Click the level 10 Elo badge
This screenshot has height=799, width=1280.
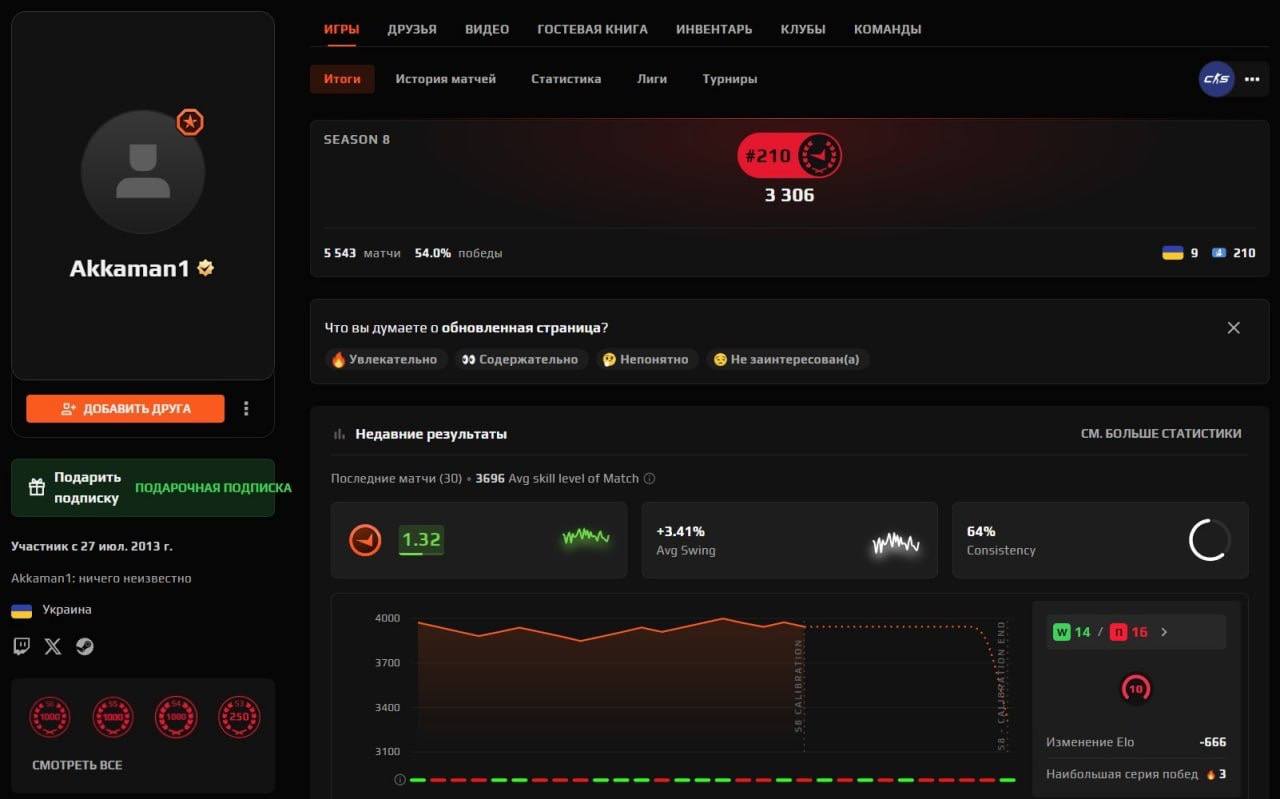(1136, 689)
